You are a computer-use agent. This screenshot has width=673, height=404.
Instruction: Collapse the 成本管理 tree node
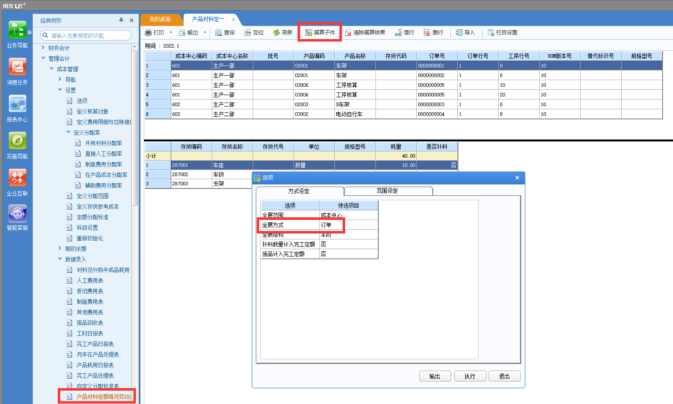[52, 69]
